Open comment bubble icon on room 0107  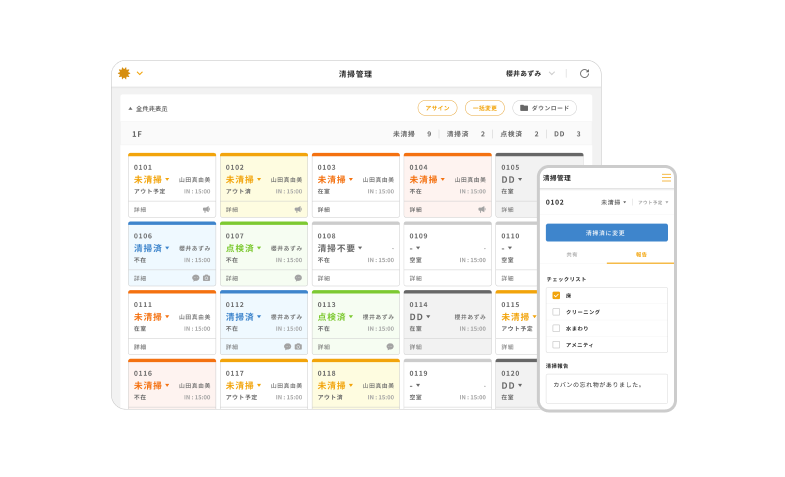[298, 278]
